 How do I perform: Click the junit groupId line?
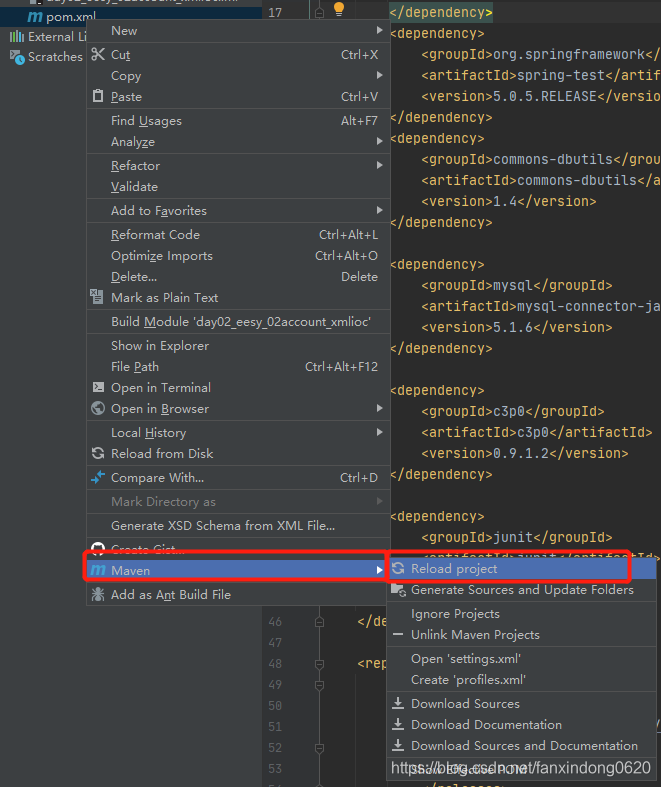tap(517, 537)
